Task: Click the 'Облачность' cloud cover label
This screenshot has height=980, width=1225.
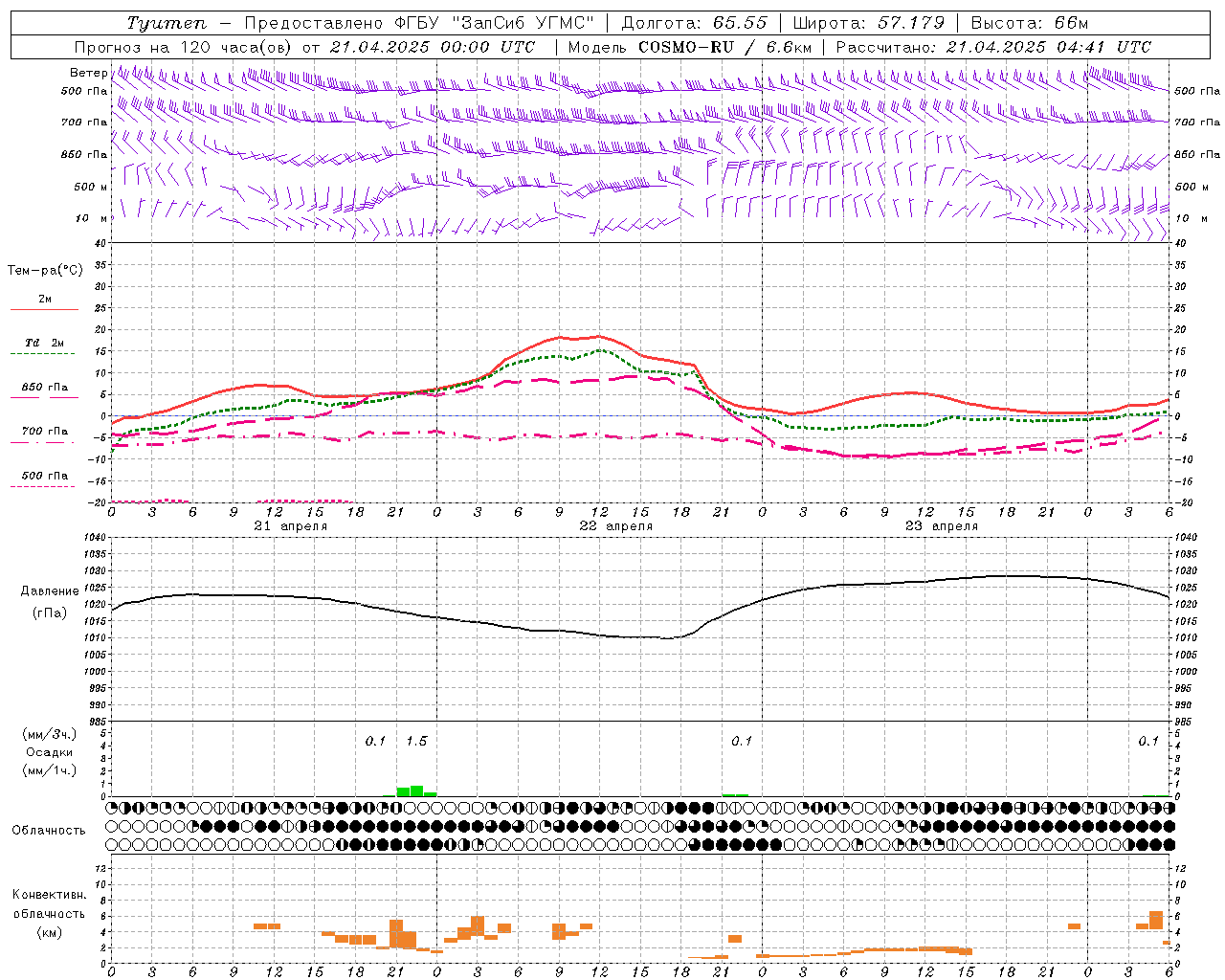Action: [49, 831]
